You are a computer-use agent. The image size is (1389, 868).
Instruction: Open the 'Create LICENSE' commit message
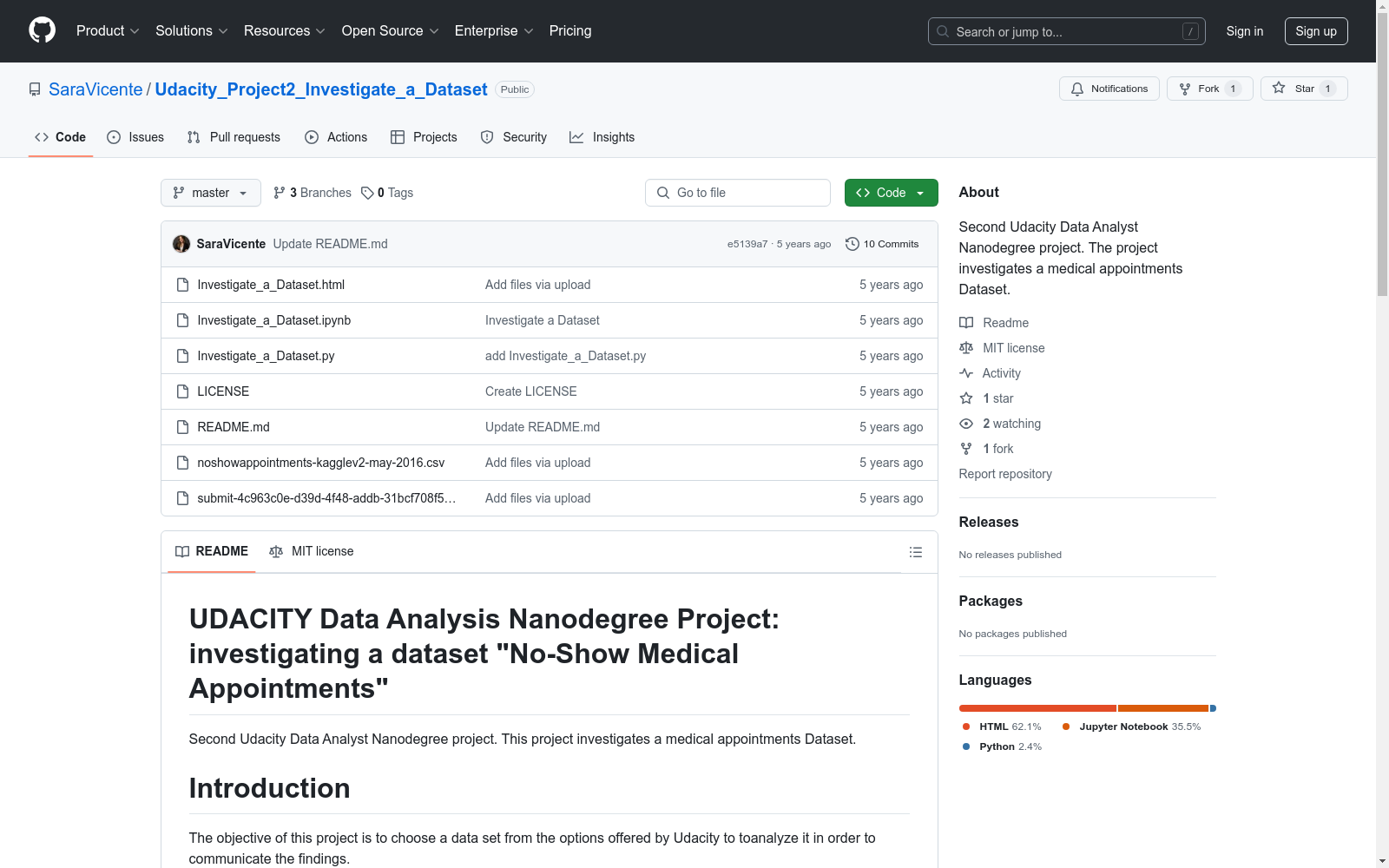pyautogui.click(x=531, y=391)
